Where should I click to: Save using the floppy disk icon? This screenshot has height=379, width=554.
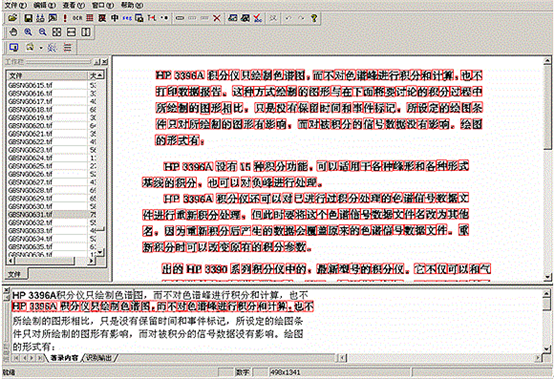tap(28, 18)
